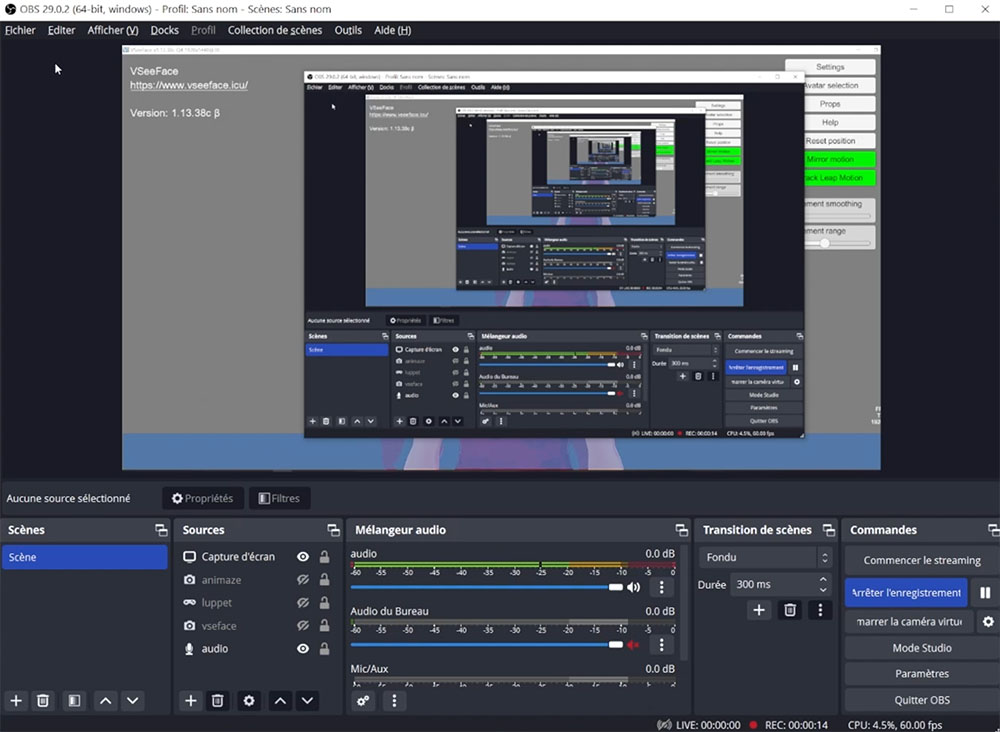Undock the Mélangeur audio panel

point(682,530)
